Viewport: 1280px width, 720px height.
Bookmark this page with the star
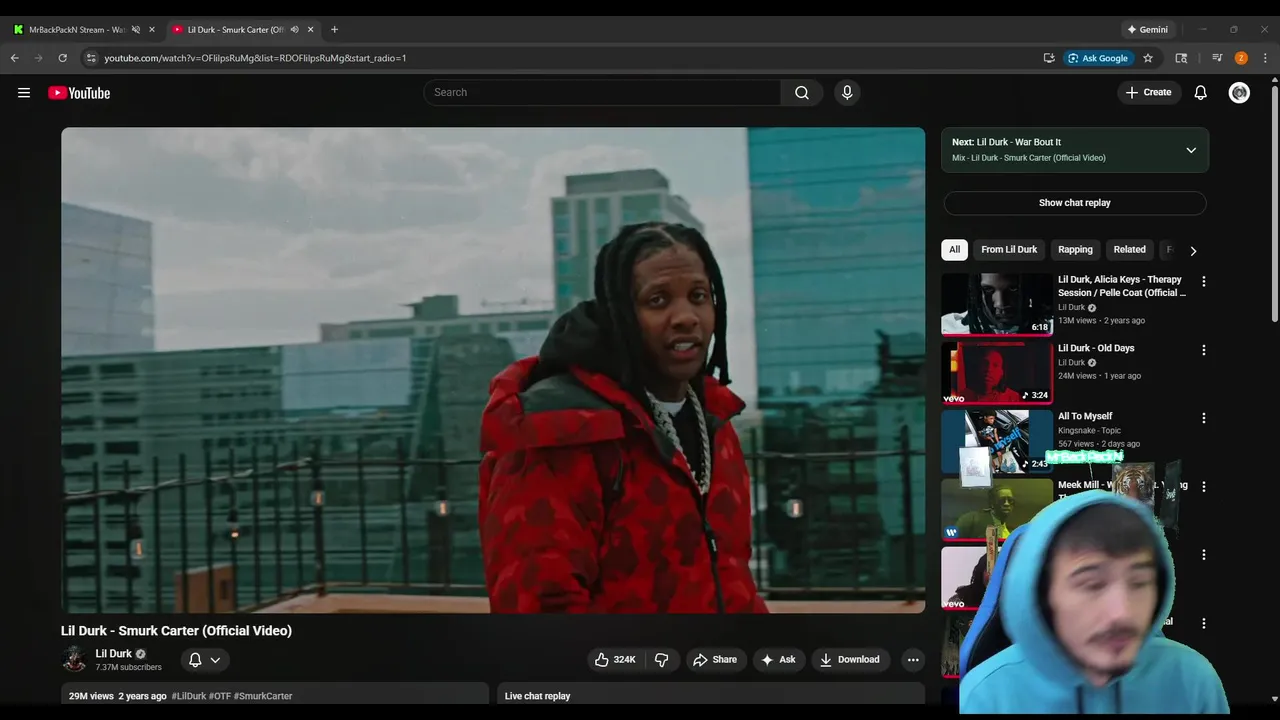click(1148, 58)
